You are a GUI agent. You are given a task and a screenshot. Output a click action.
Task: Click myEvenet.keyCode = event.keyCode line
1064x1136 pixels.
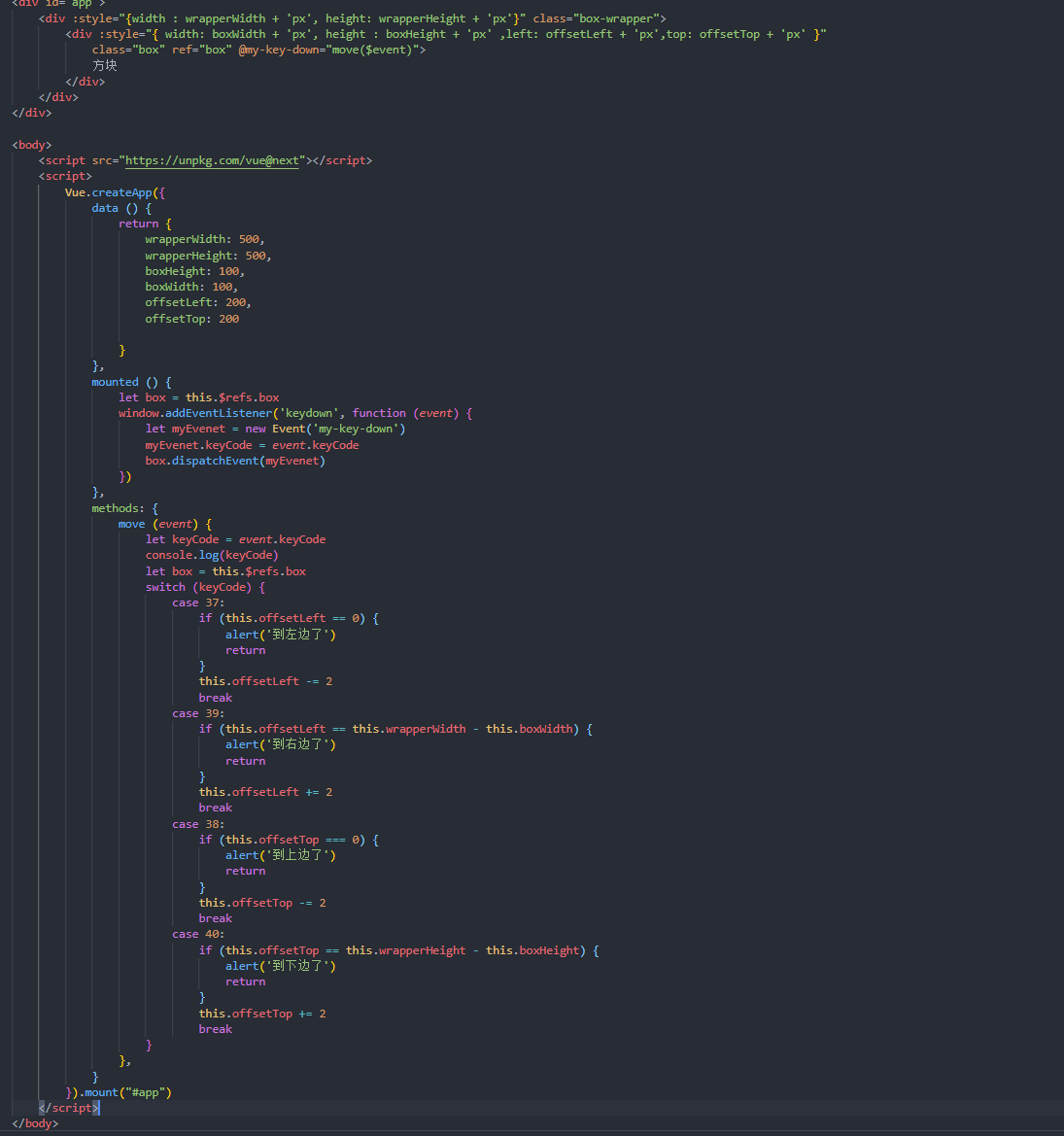252,446
